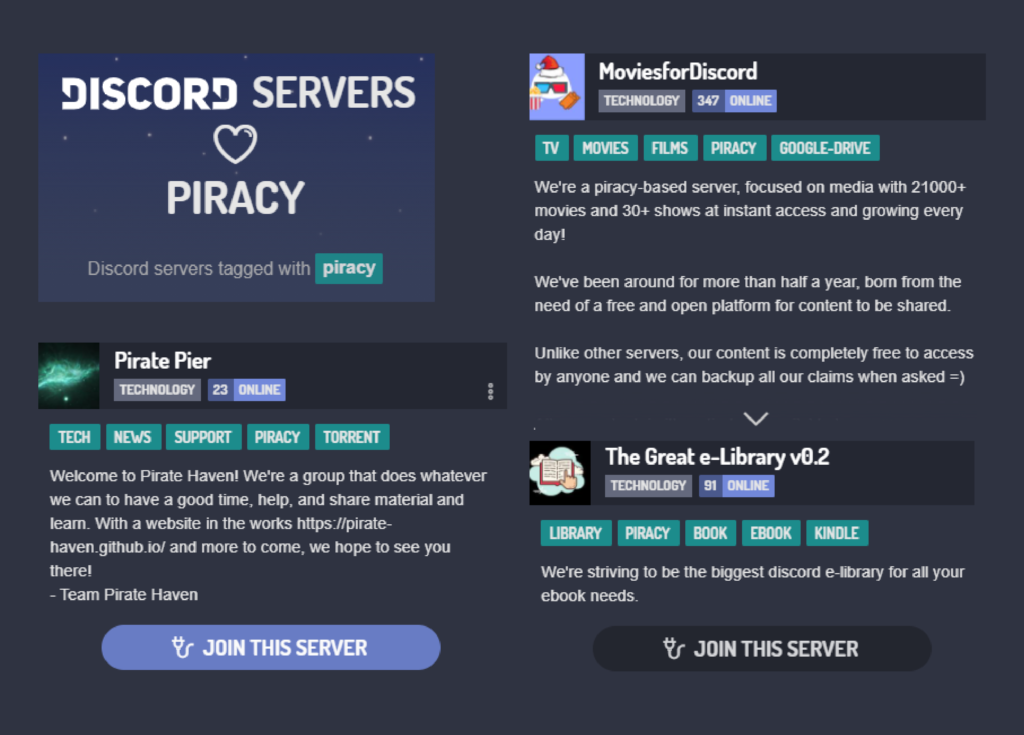Open The Great e-Library v0.2 title
This screenshot has height=735, width=1024.
[x=717, y=457]
